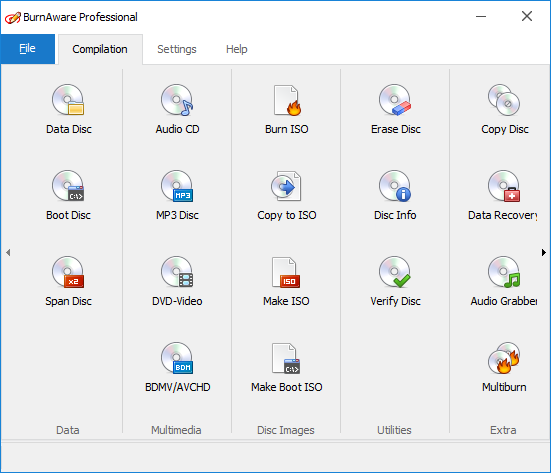Open the Make ISO tool
The width and height of the screenshot is (551, 473).
[x=286, y=281]
